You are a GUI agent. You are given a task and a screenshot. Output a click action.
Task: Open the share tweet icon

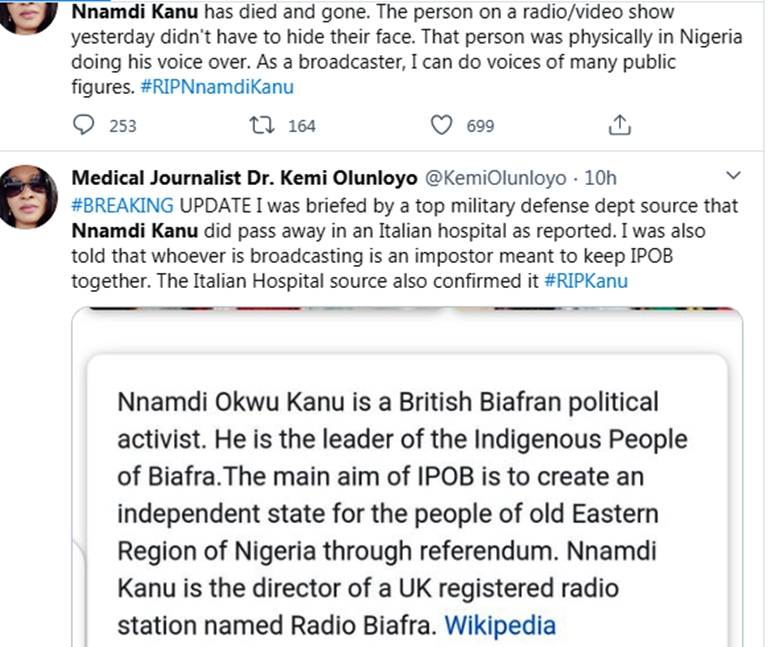[x=619, y=125]
